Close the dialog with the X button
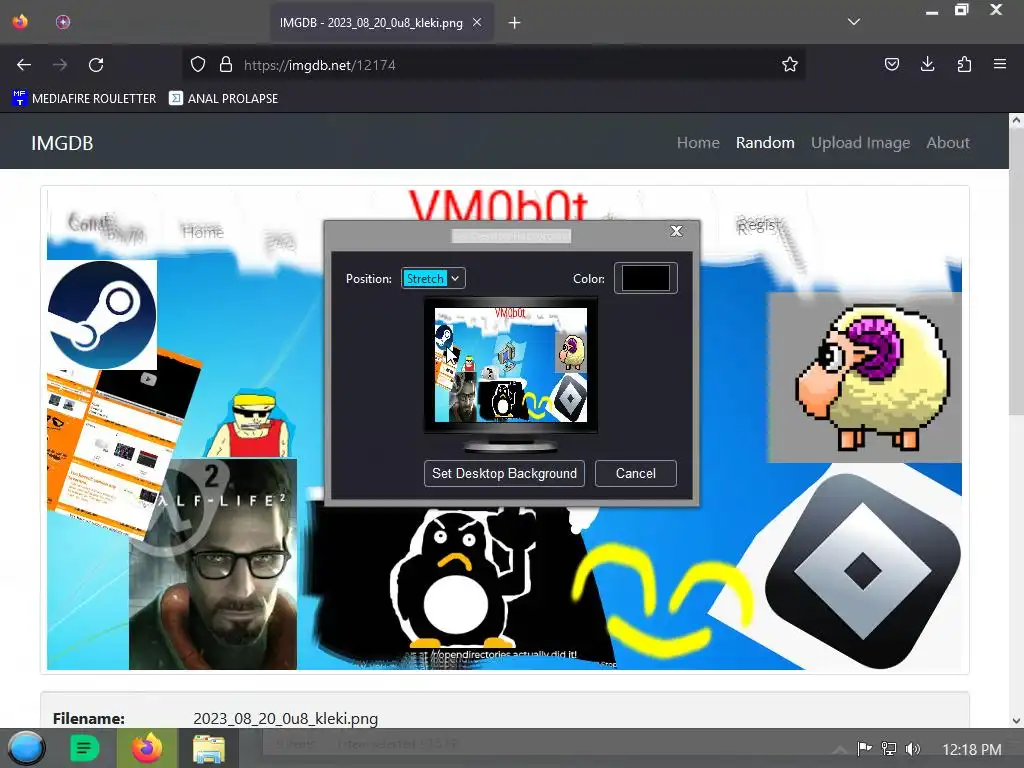The width and height of the screenshot is (1024, 768). [x=677, y=231]
